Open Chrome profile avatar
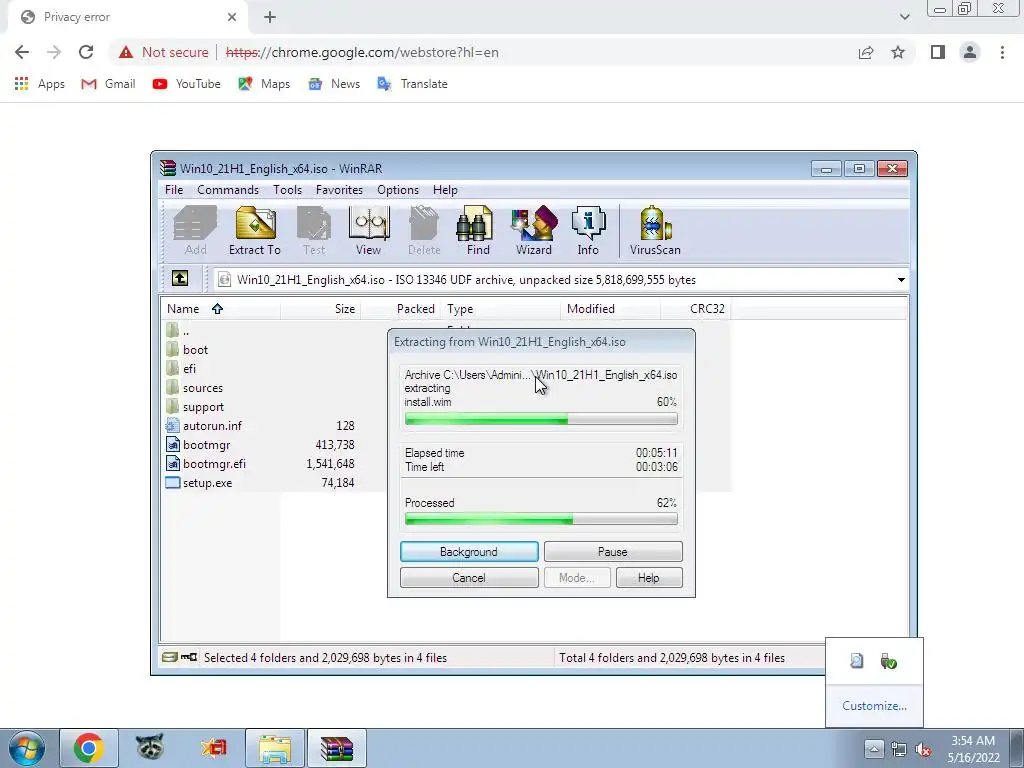1024x768 pixels. 970,52
